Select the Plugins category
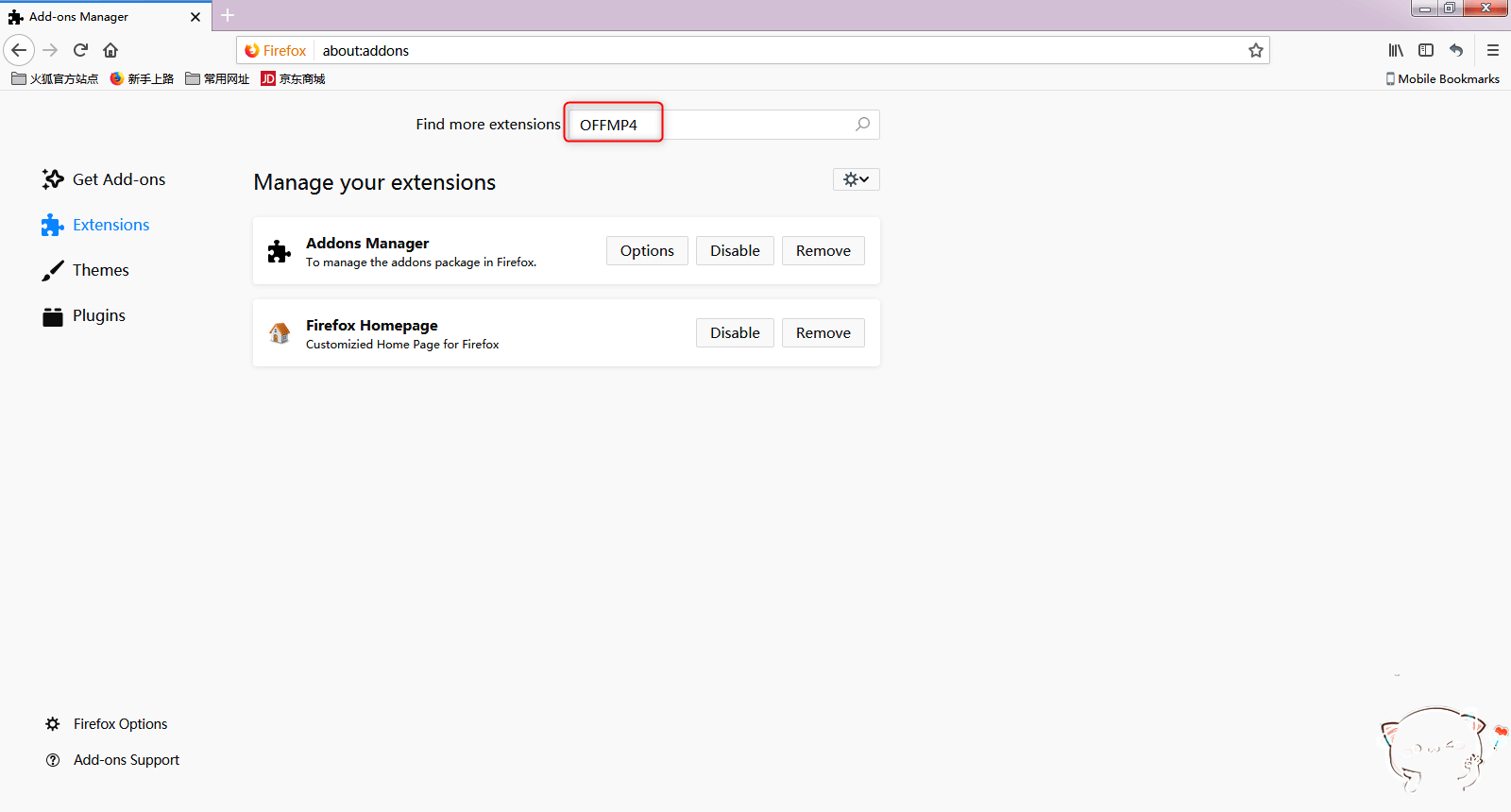The image size is (1511, 812). click(x=98, y=315)
